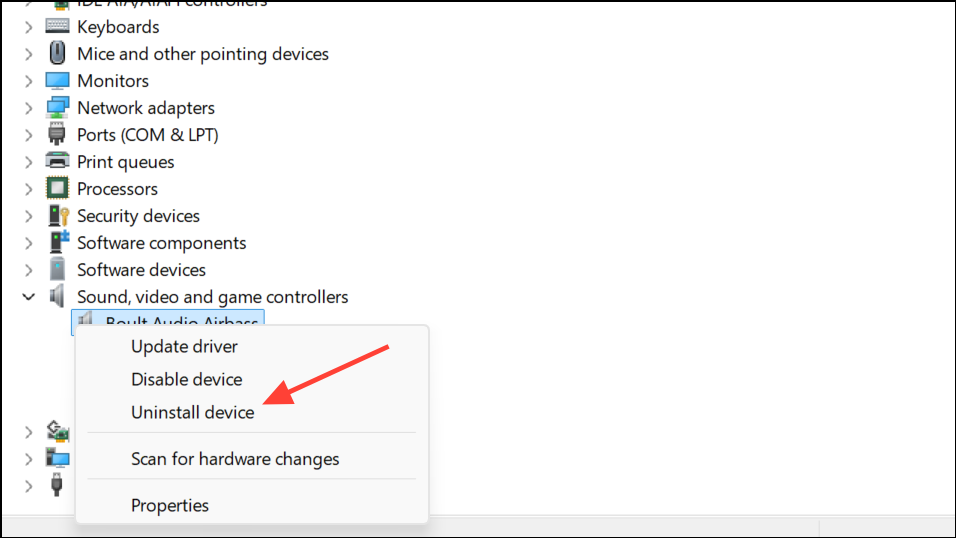
Task: Expand the Processors category arrow
Action: pyautogui.click(x=28, y=189)
